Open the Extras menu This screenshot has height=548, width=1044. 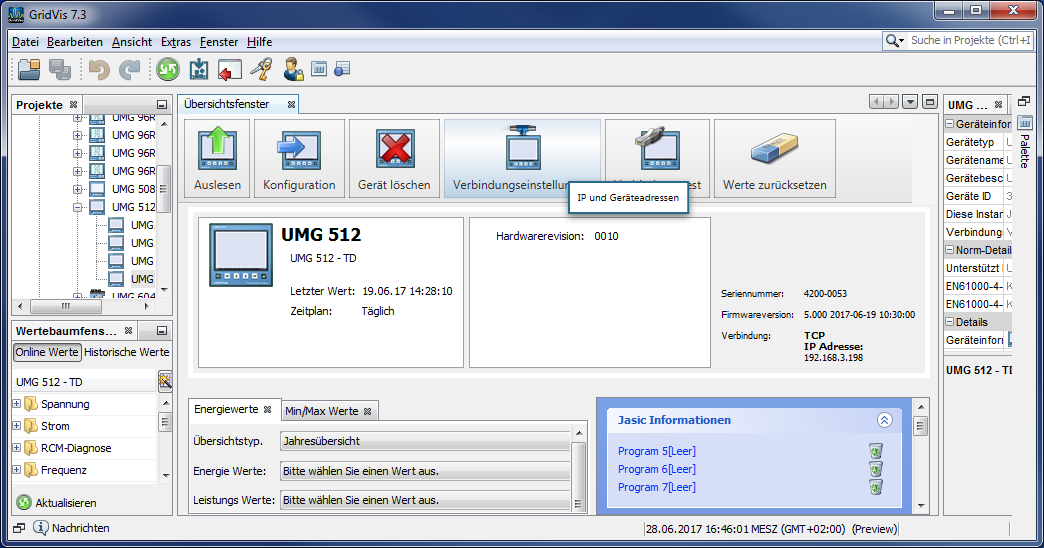coord(176,42)
